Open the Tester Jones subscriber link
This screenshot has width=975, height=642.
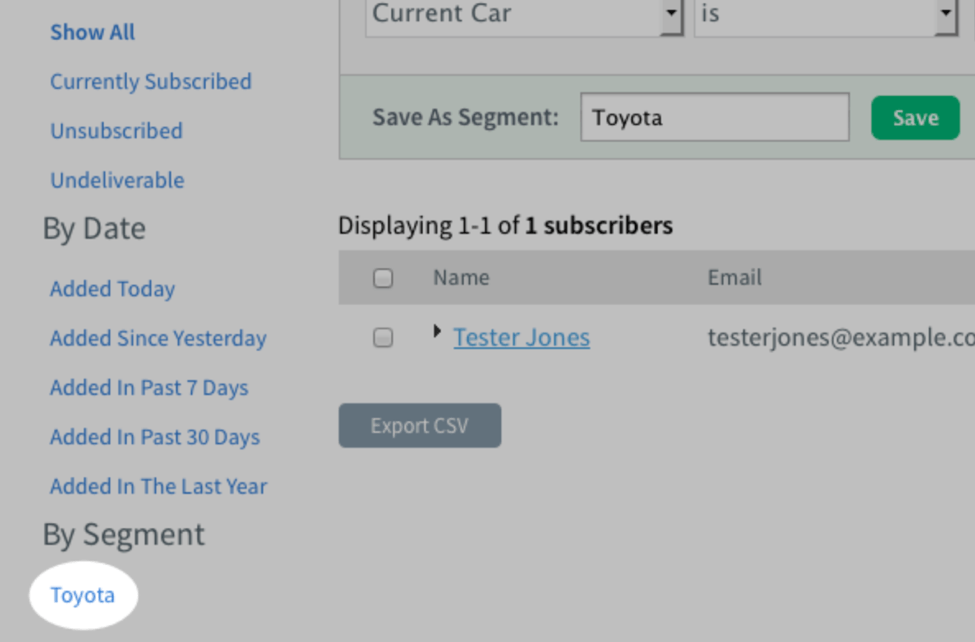[x=521, y=338]
